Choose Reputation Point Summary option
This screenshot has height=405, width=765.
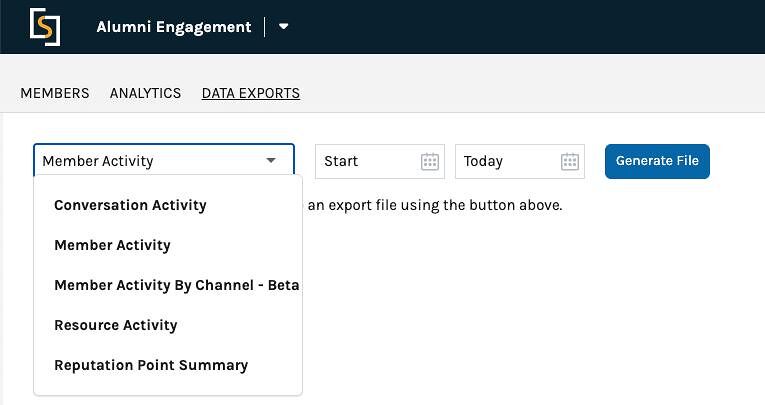tap(151, 365)
